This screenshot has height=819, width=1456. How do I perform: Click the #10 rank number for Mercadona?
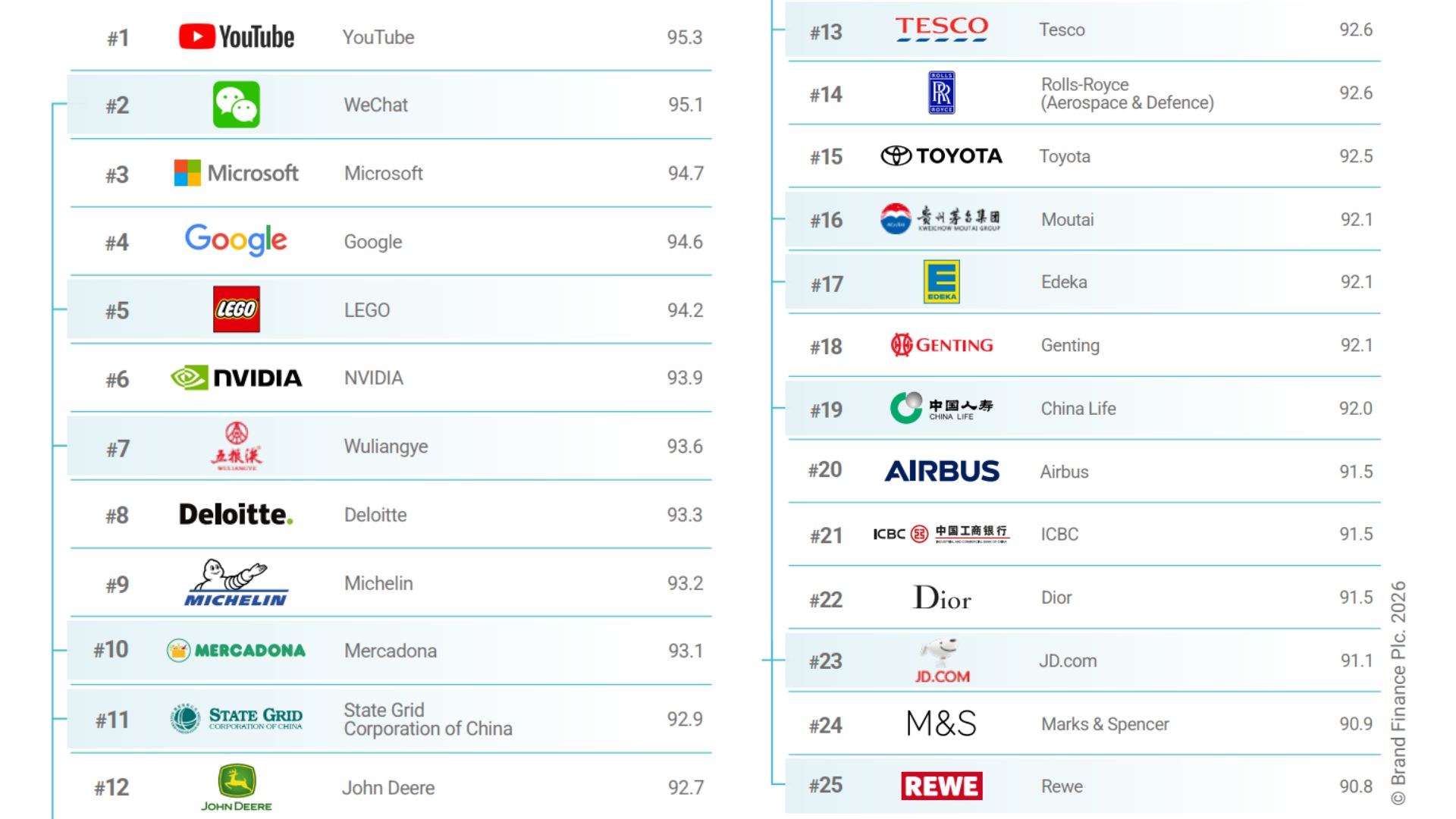coord(111,650)
